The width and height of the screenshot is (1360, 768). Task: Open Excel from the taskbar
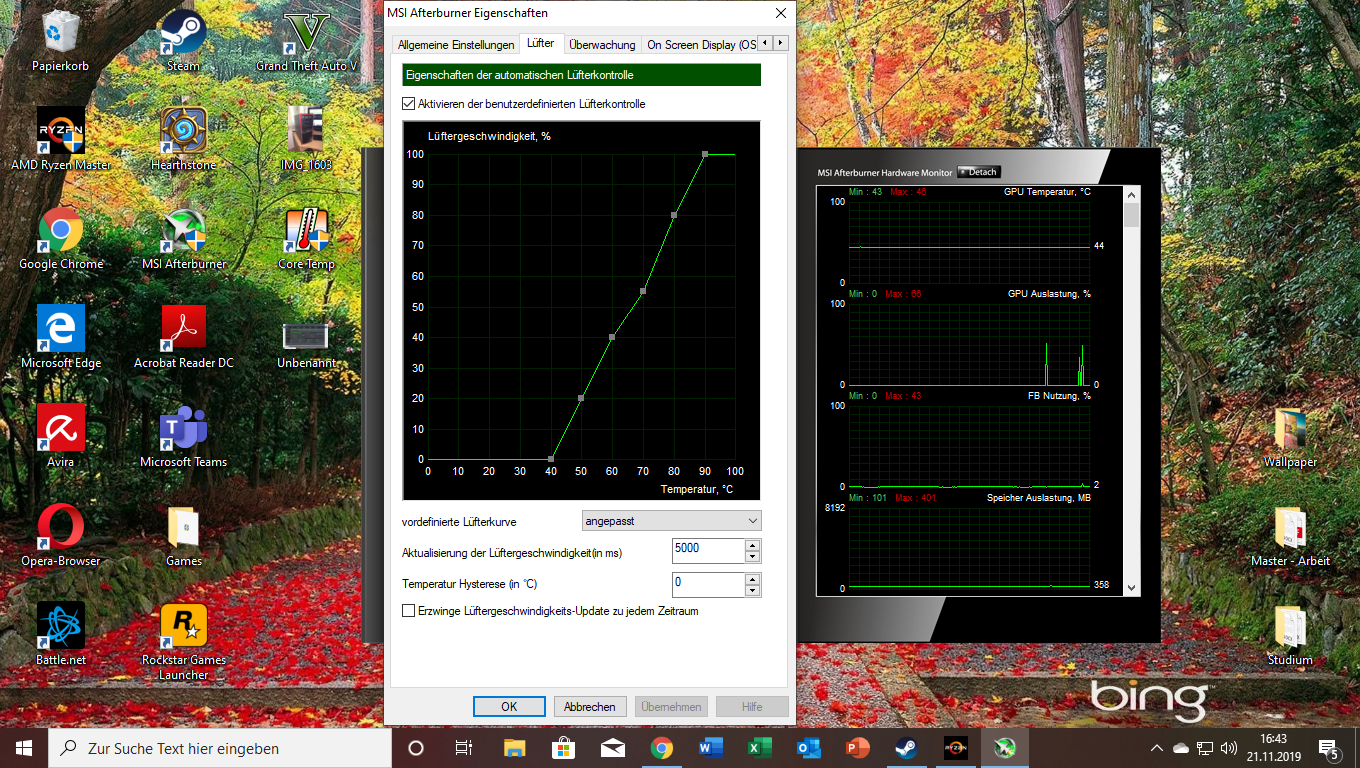760,747
